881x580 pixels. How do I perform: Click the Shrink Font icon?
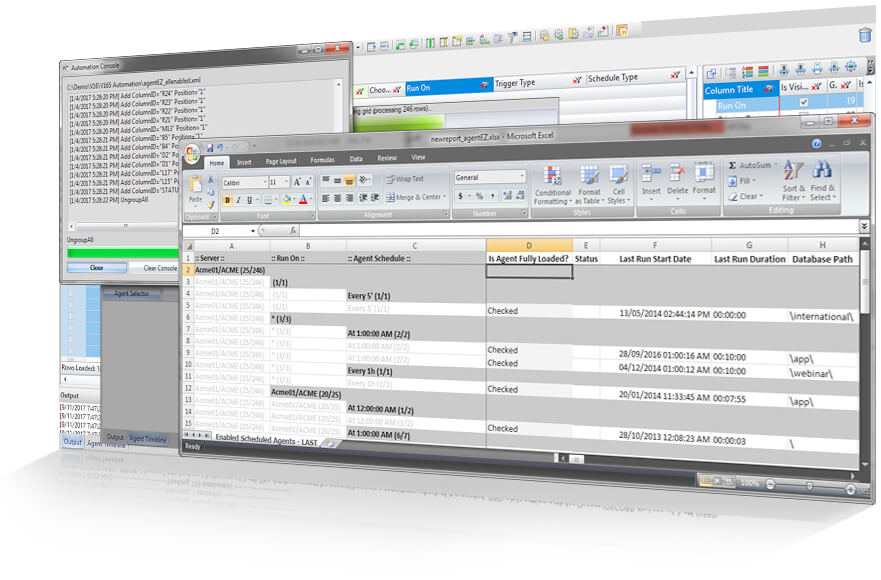click(x=308, y=182)
